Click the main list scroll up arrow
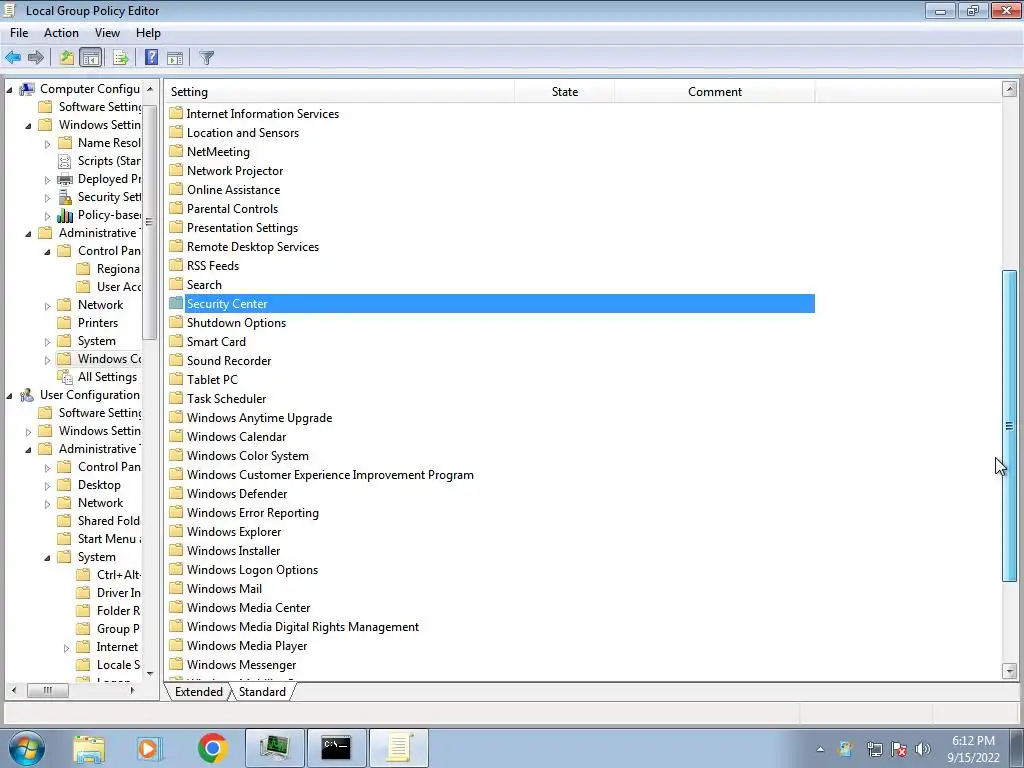Viewport: 1024px width, 768px height. click(x=1010, y=89)
